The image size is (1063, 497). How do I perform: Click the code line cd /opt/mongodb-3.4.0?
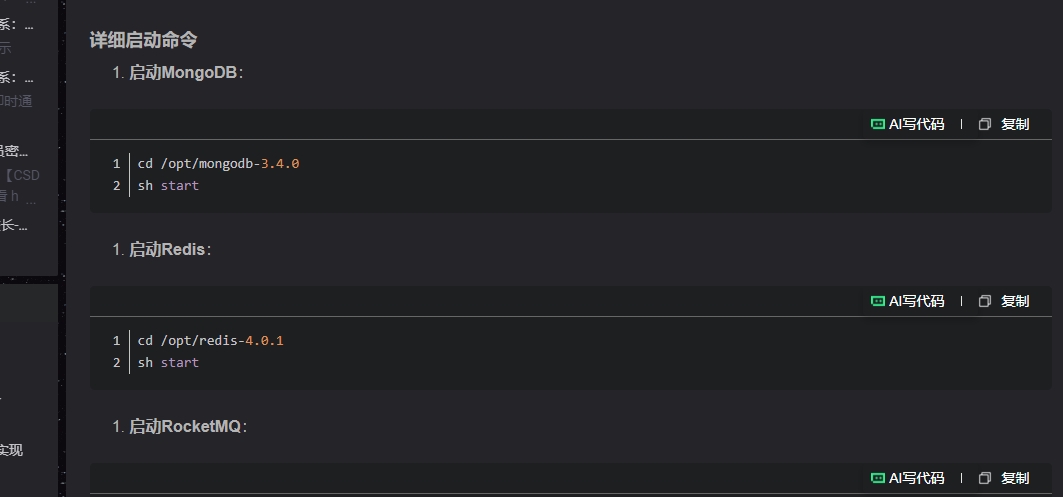tap(218, 163)
